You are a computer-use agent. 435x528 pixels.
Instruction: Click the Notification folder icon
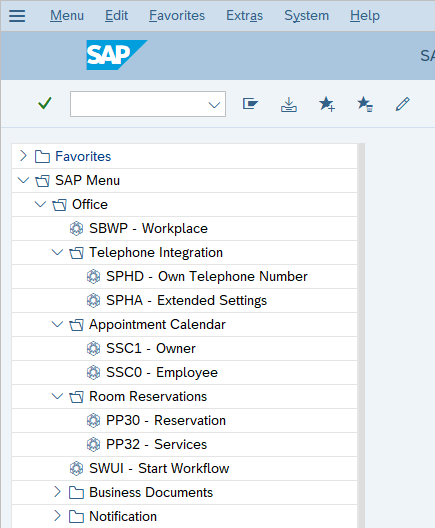pyautogui.click(x=76, y=517)
